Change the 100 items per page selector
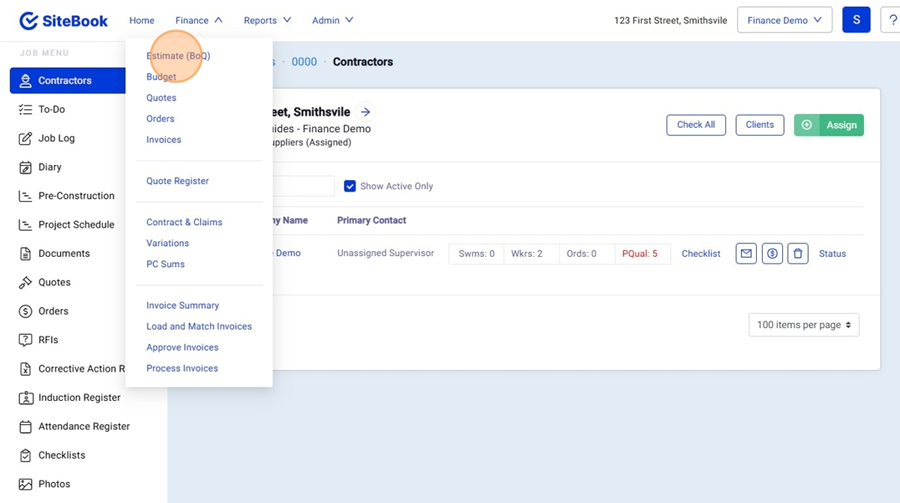The image size is (900, 503). 804,325
